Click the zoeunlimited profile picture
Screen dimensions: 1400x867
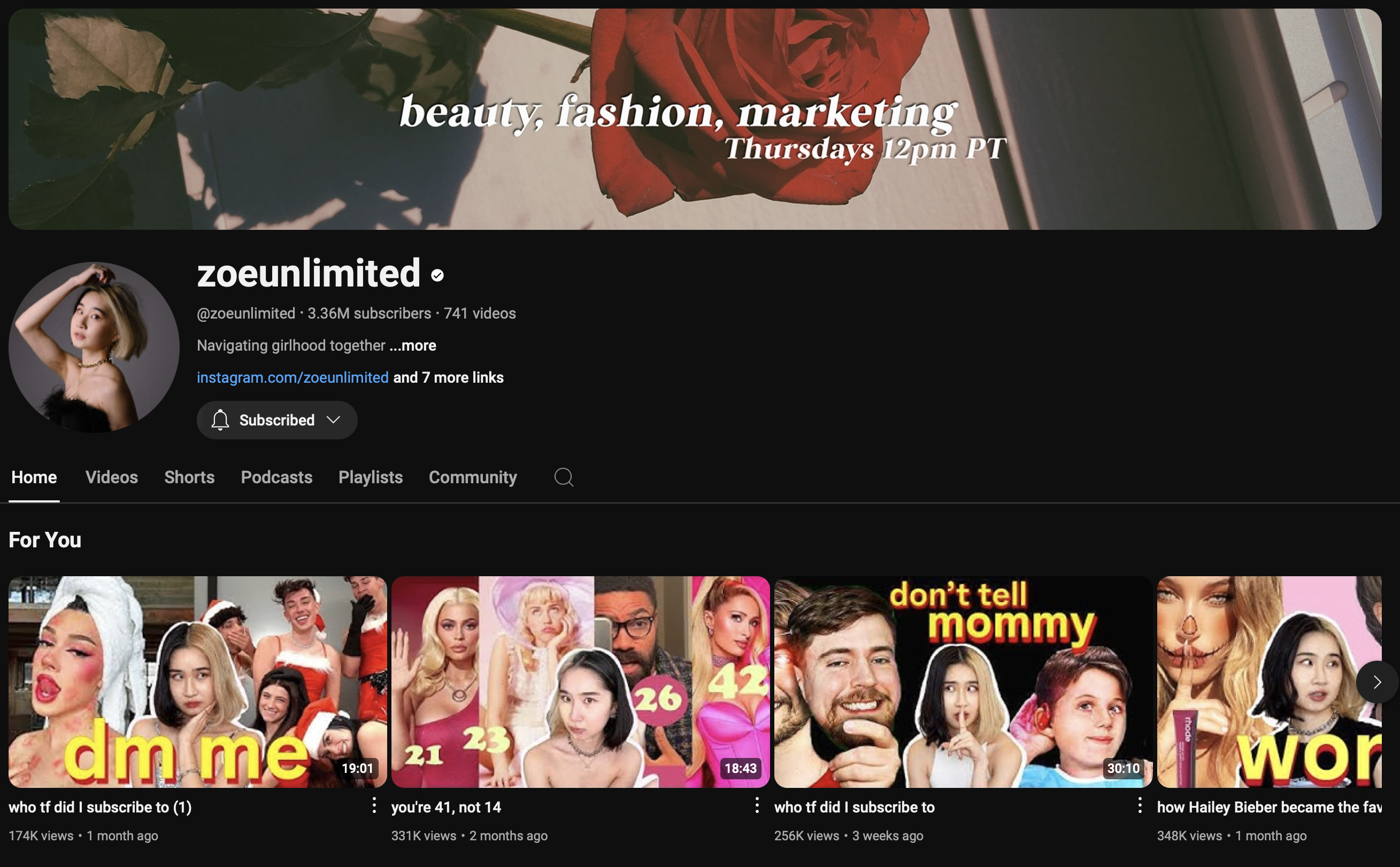tap(94, 347)
